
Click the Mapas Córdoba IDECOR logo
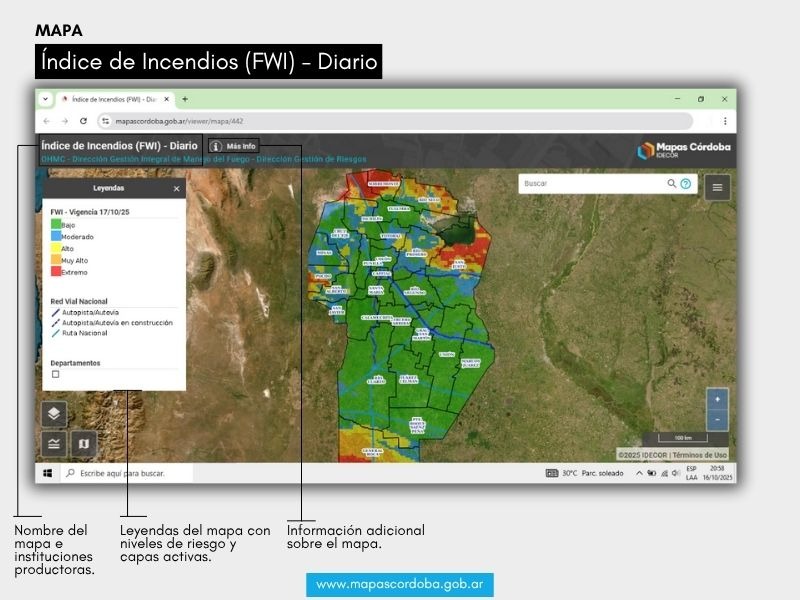684,150
